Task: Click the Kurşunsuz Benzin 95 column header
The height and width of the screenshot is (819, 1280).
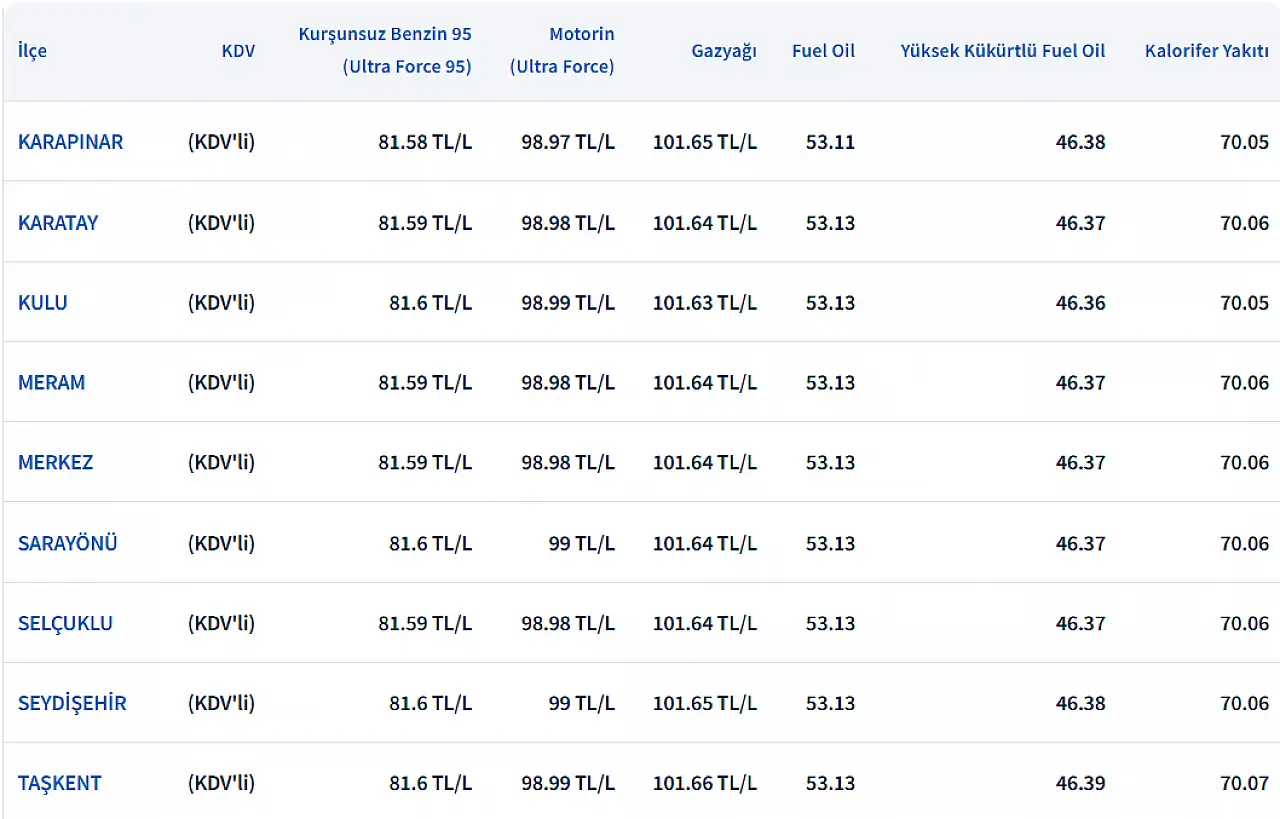Action: pyautogui.click(x=385, y=50)
